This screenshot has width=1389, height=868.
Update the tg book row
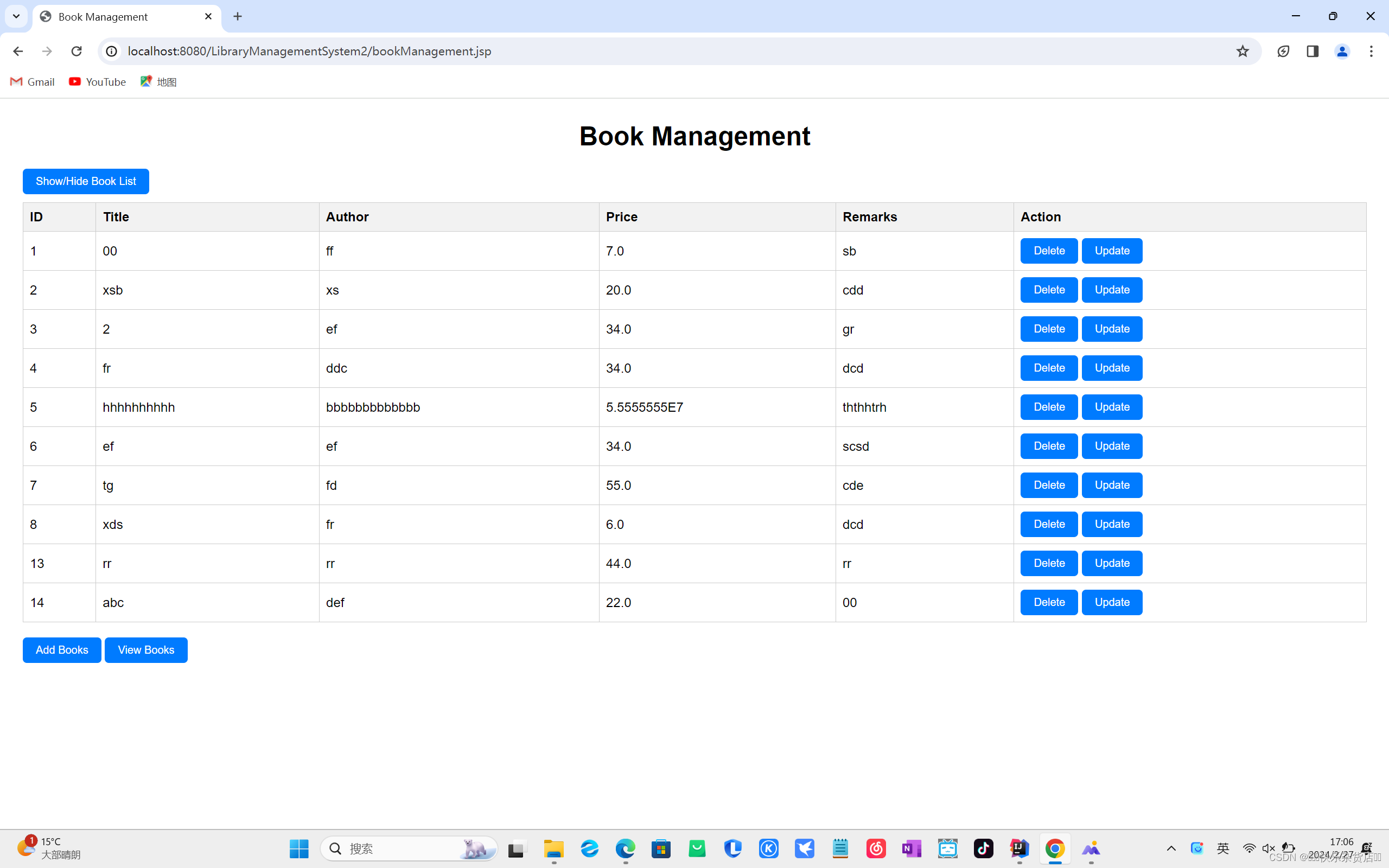point(1112,485)
